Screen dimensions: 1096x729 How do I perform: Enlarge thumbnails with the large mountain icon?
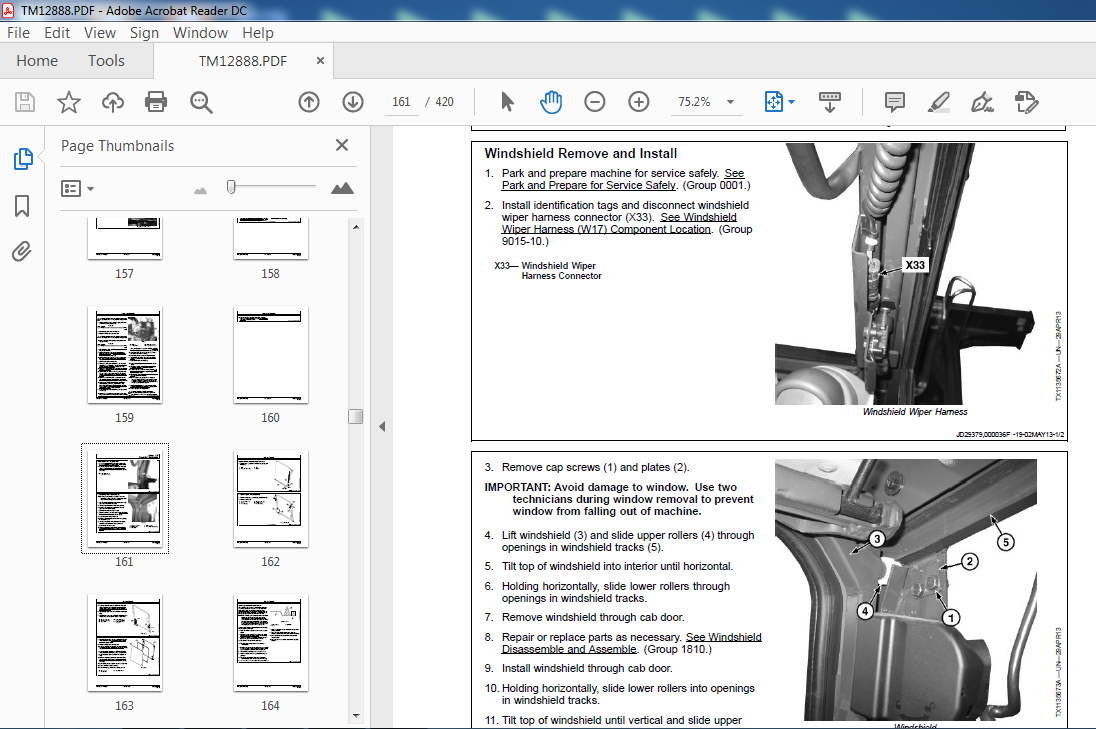click(342, 188)
